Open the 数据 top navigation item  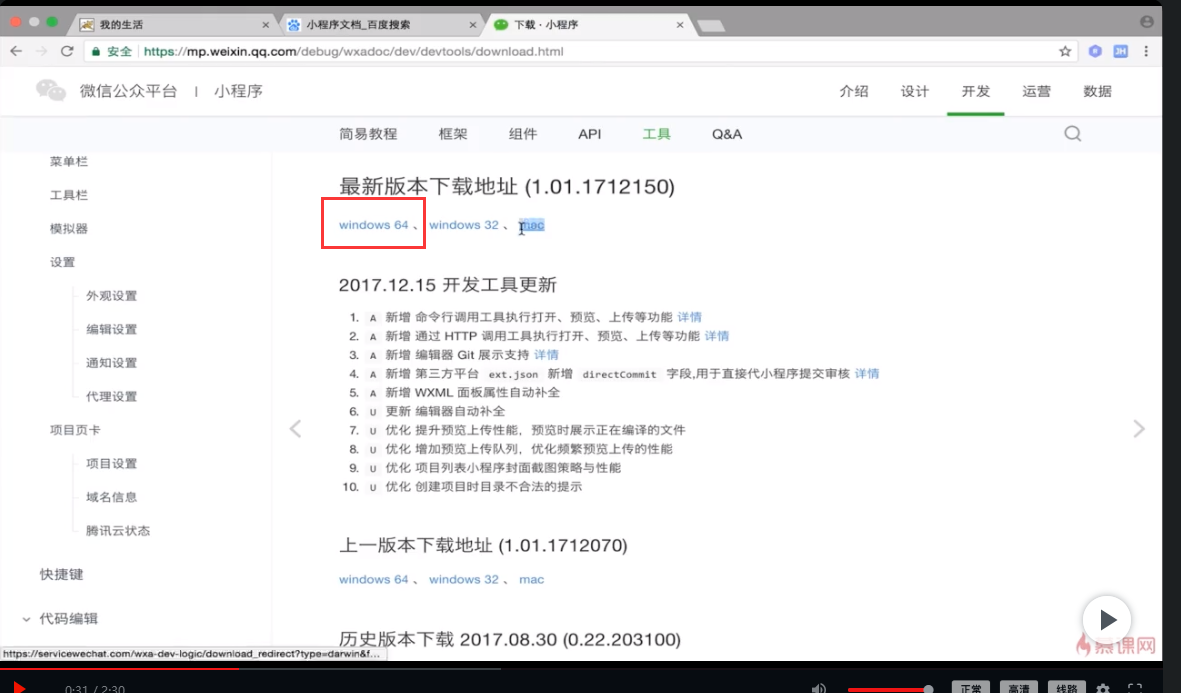click(1097, 91)
